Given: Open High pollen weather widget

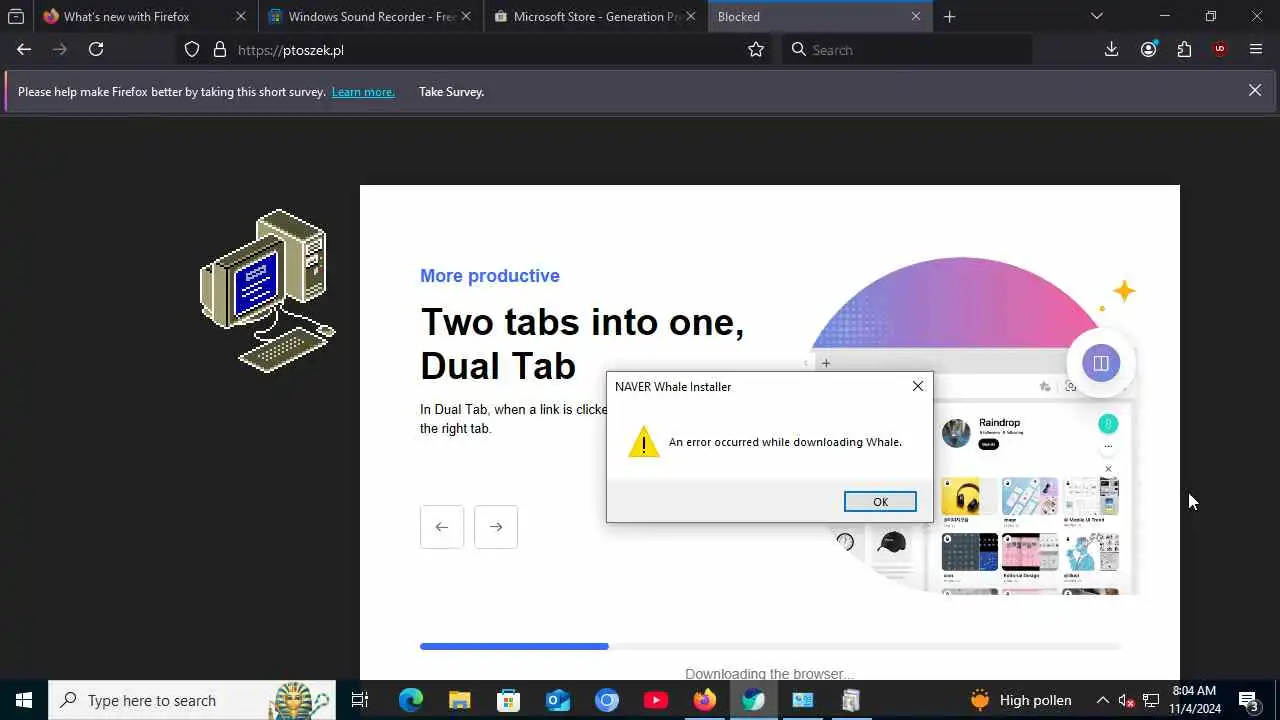Looking at the screenshot, I should click(x=1021, y=700).
